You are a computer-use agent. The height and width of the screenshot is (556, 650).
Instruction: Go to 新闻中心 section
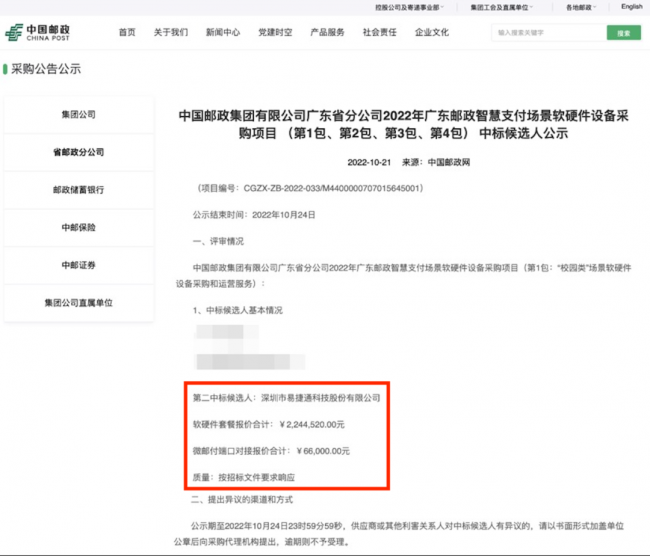click(x=223, y=32)
